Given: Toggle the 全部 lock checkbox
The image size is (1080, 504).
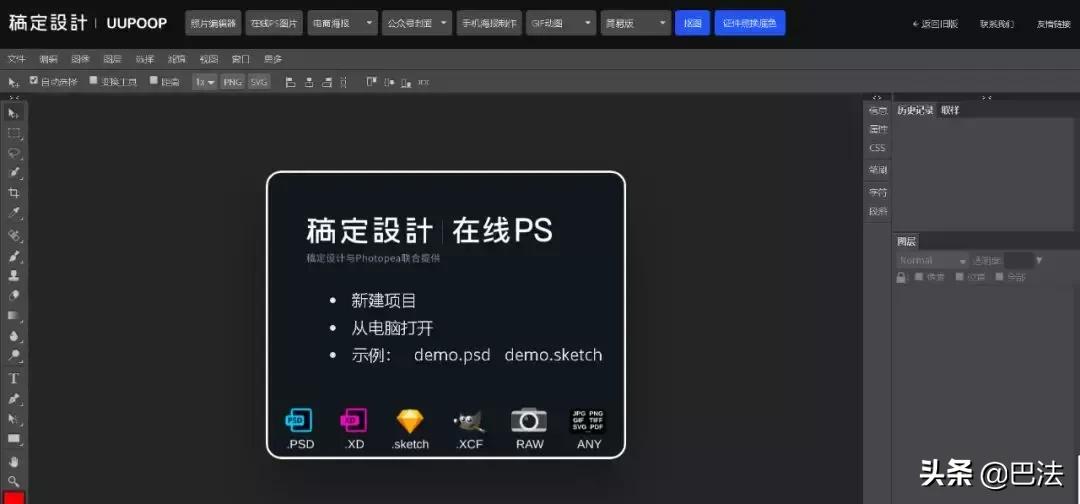Looking at the screenshot, I should click(x=999, y=277).
